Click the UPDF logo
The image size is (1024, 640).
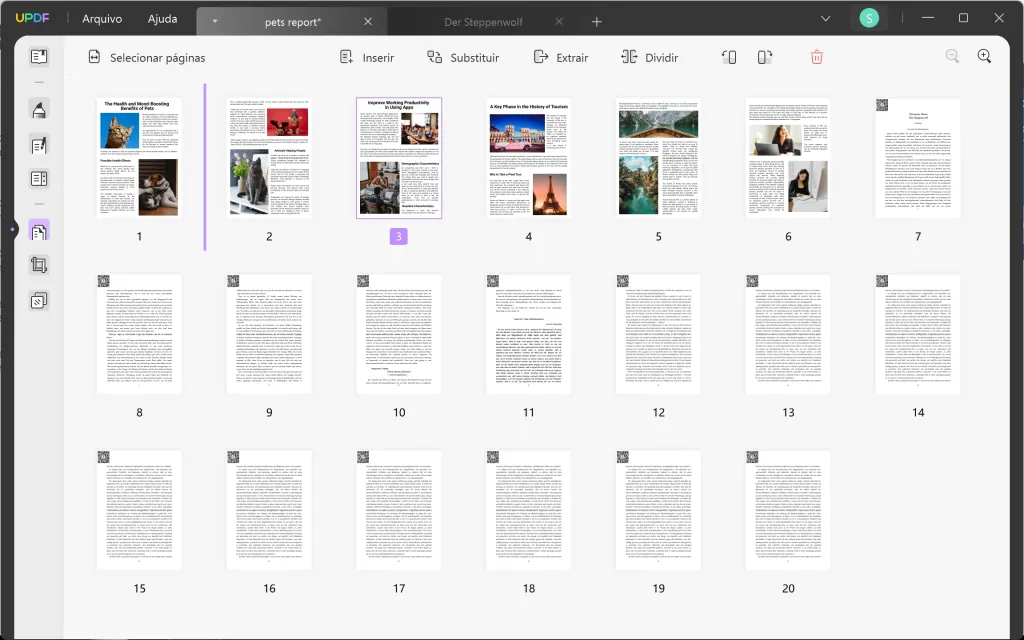click(x=32, y=18)
